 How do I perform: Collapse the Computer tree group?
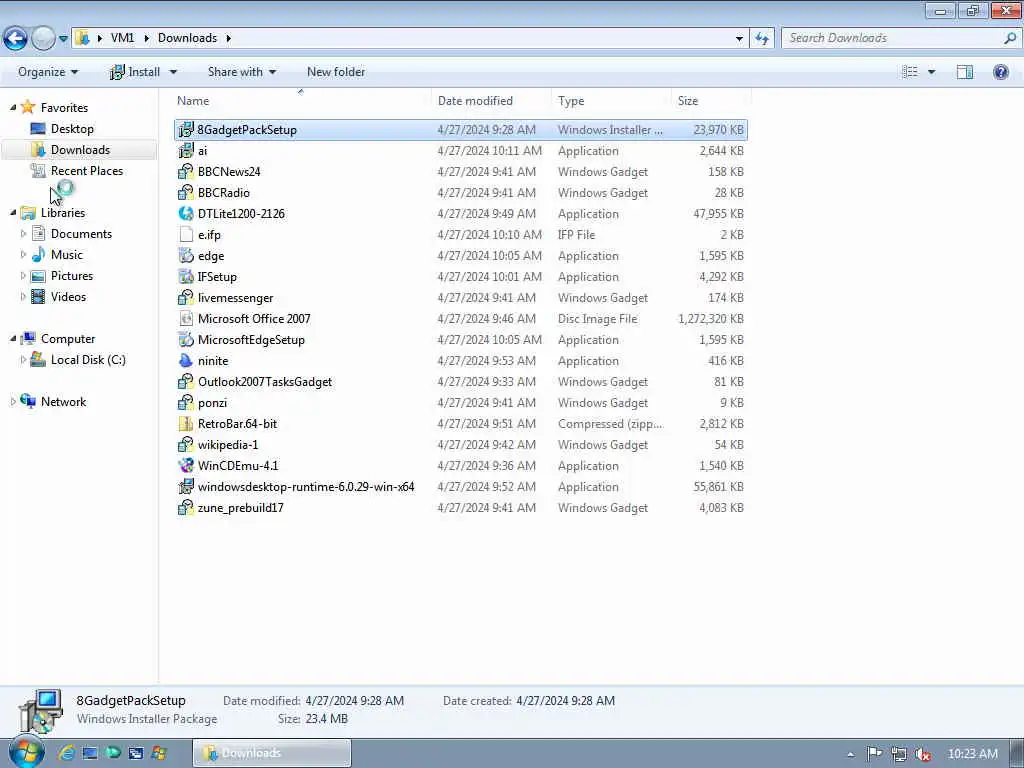pyautogui.click(x=13, y=338)
